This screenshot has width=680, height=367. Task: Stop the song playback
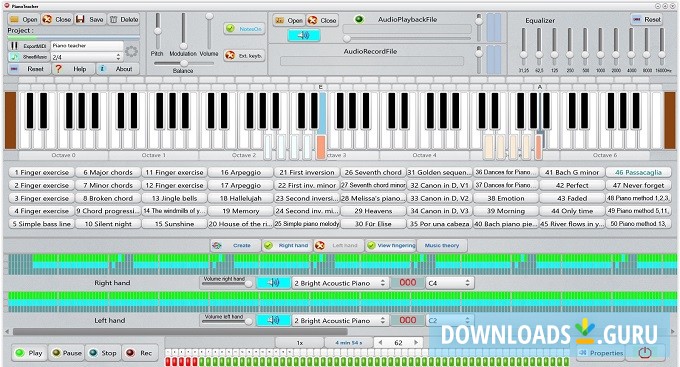pos(103,353)
